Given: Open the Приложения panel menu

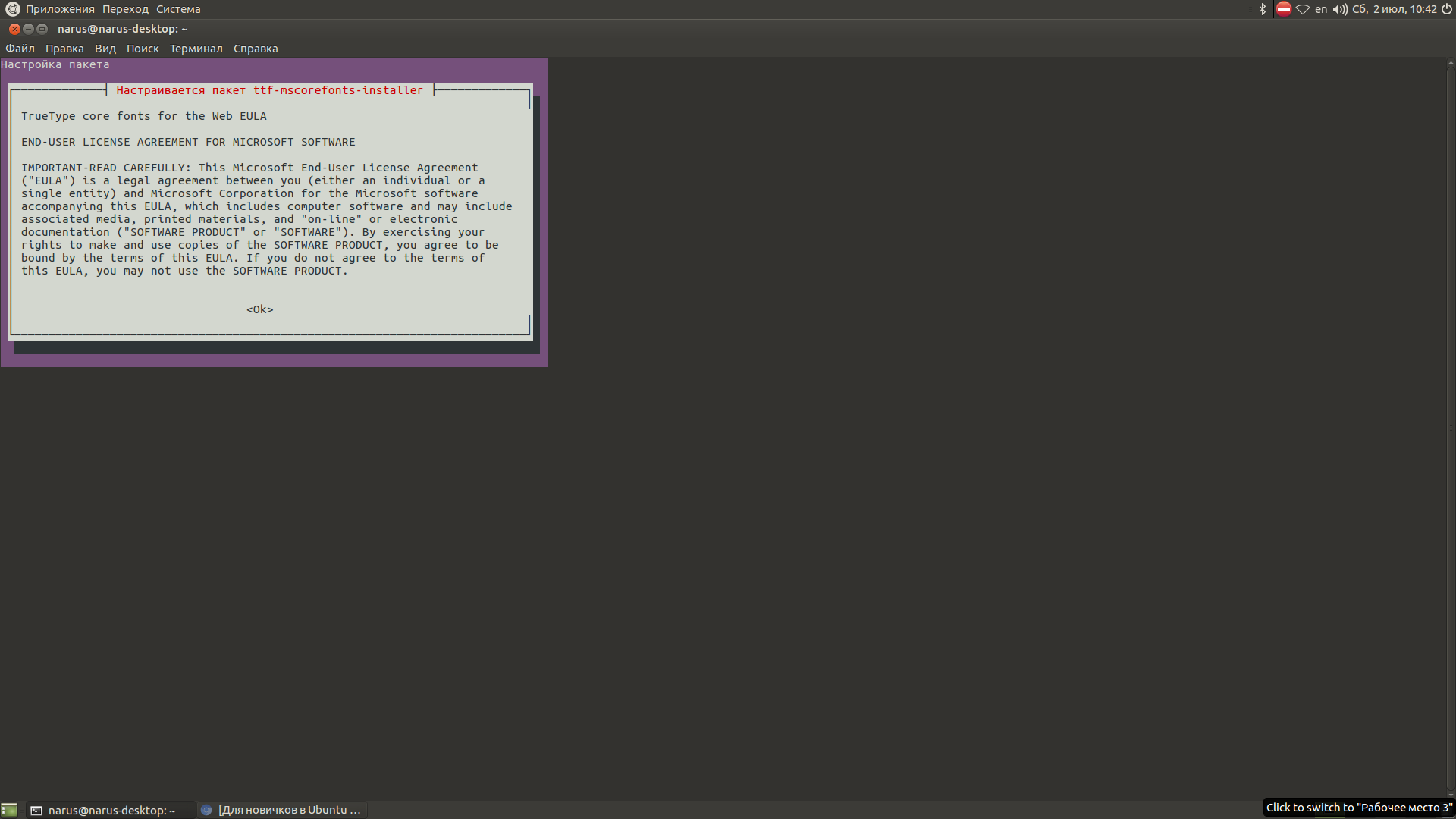Looking at the screenshot, I should click(x=60, y=9).
